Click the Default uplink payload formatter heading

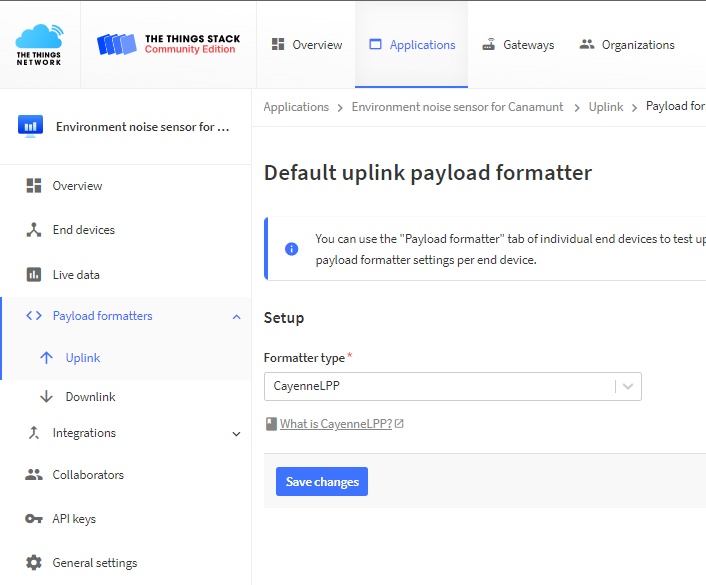[428, 173]
